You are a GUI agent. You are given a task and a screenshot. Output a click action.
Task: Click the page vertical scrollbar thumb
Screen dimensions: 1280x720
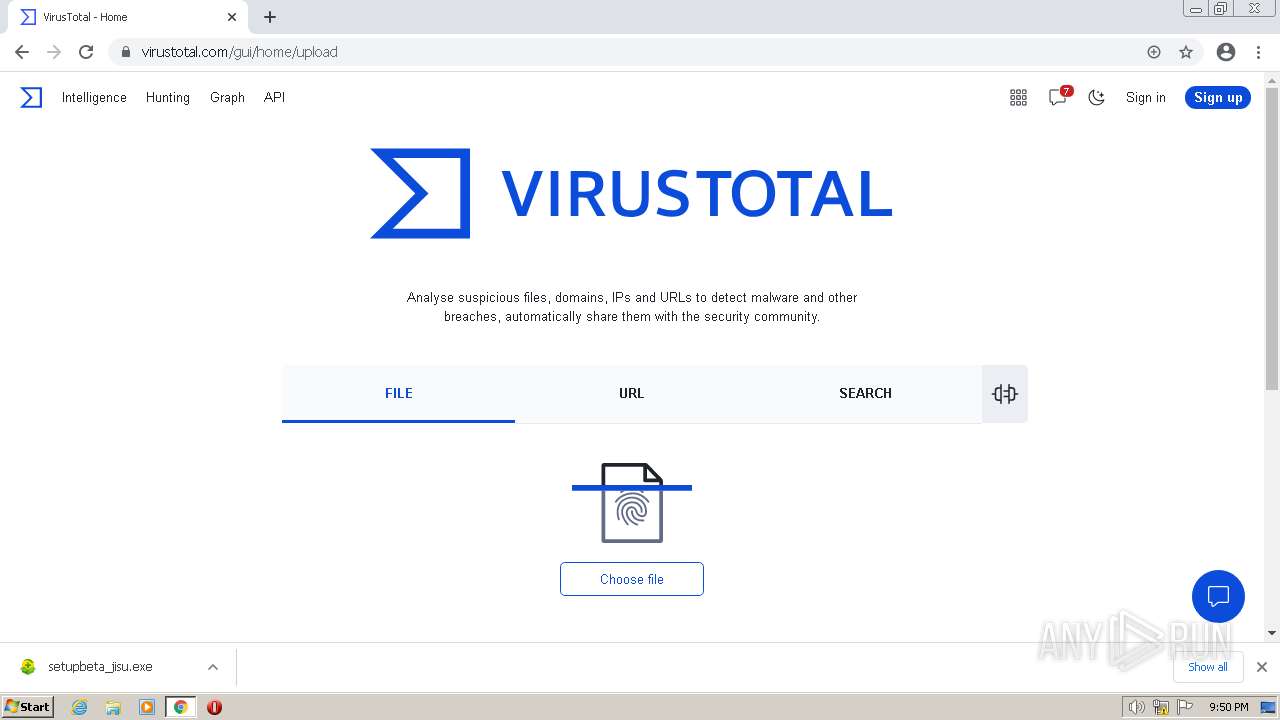tap(1272, 238)
